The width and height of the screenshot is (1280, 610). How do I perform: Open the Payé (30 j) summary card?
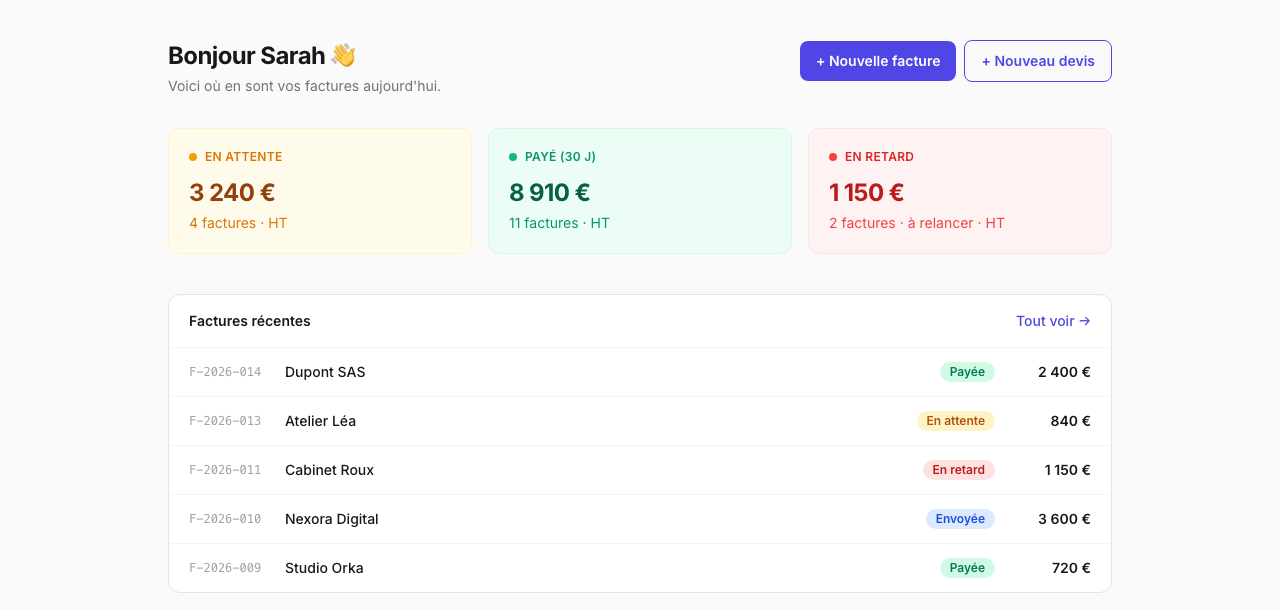click(640, 191)
